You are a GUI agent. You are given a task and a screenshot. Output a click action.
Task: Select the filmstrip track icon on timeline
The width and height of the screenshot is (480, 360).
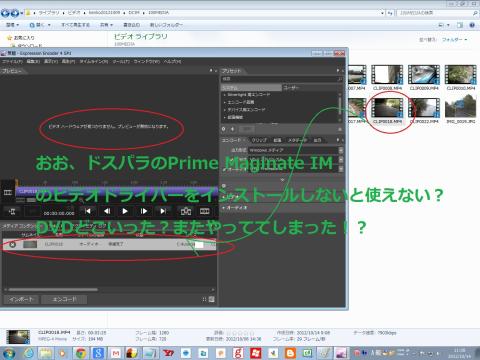point(8,192)
